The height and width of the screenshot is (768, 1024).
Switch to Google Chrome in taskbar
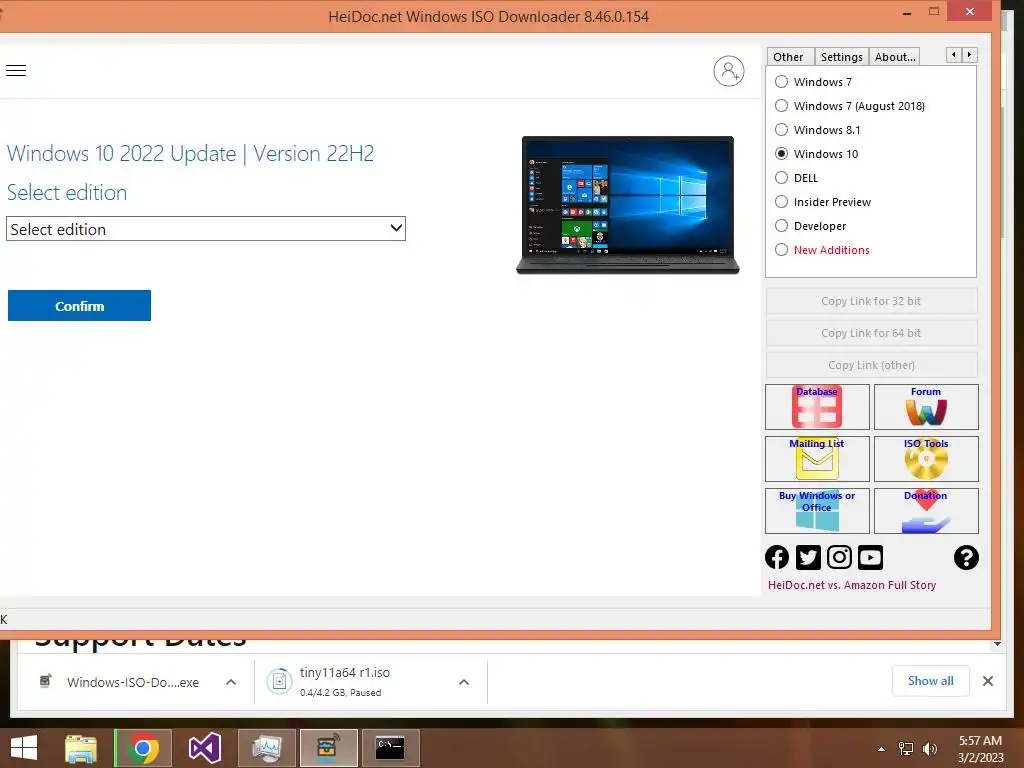pos(142,748)
